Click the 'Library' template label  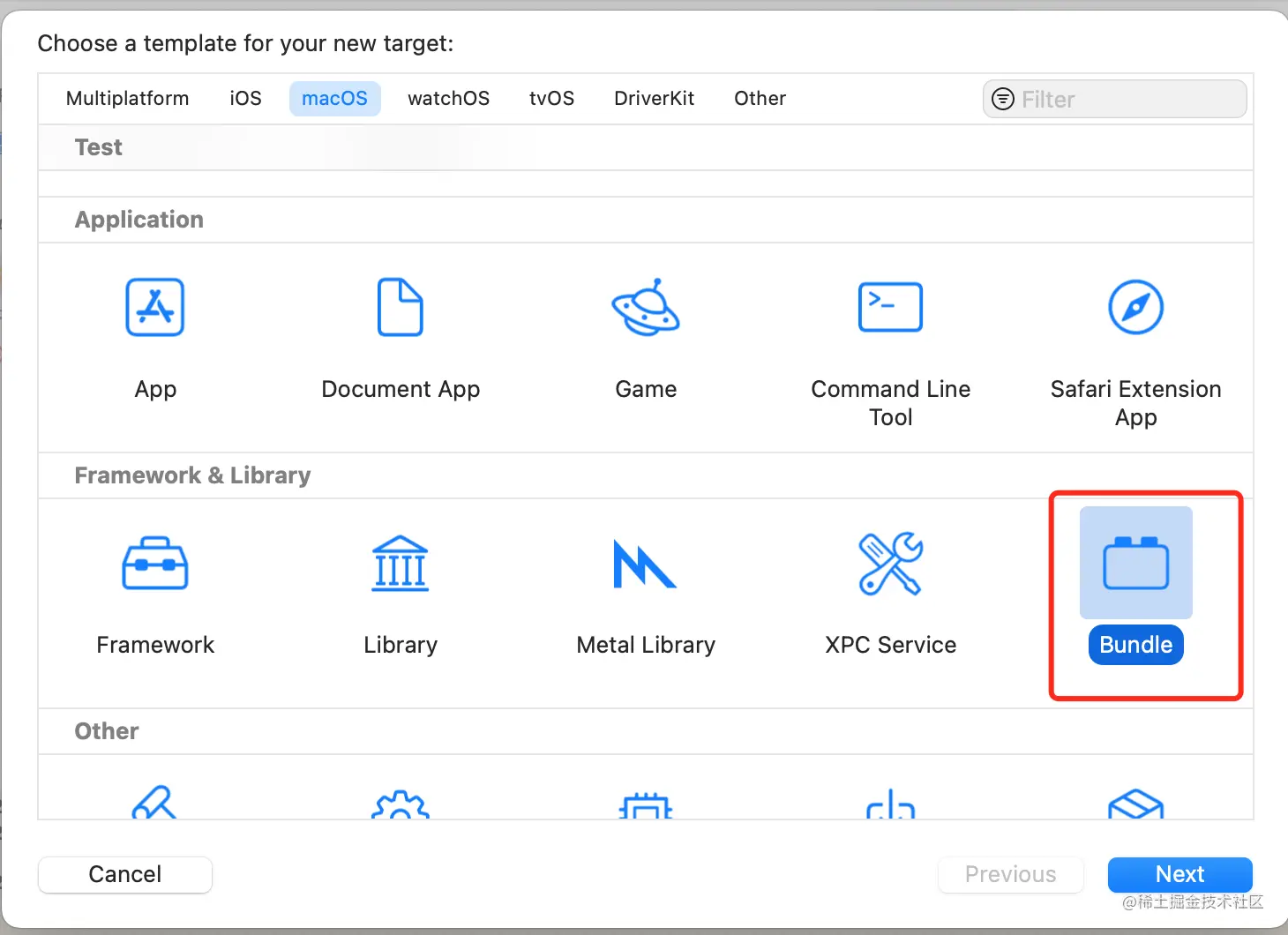[x=401, y=645]
